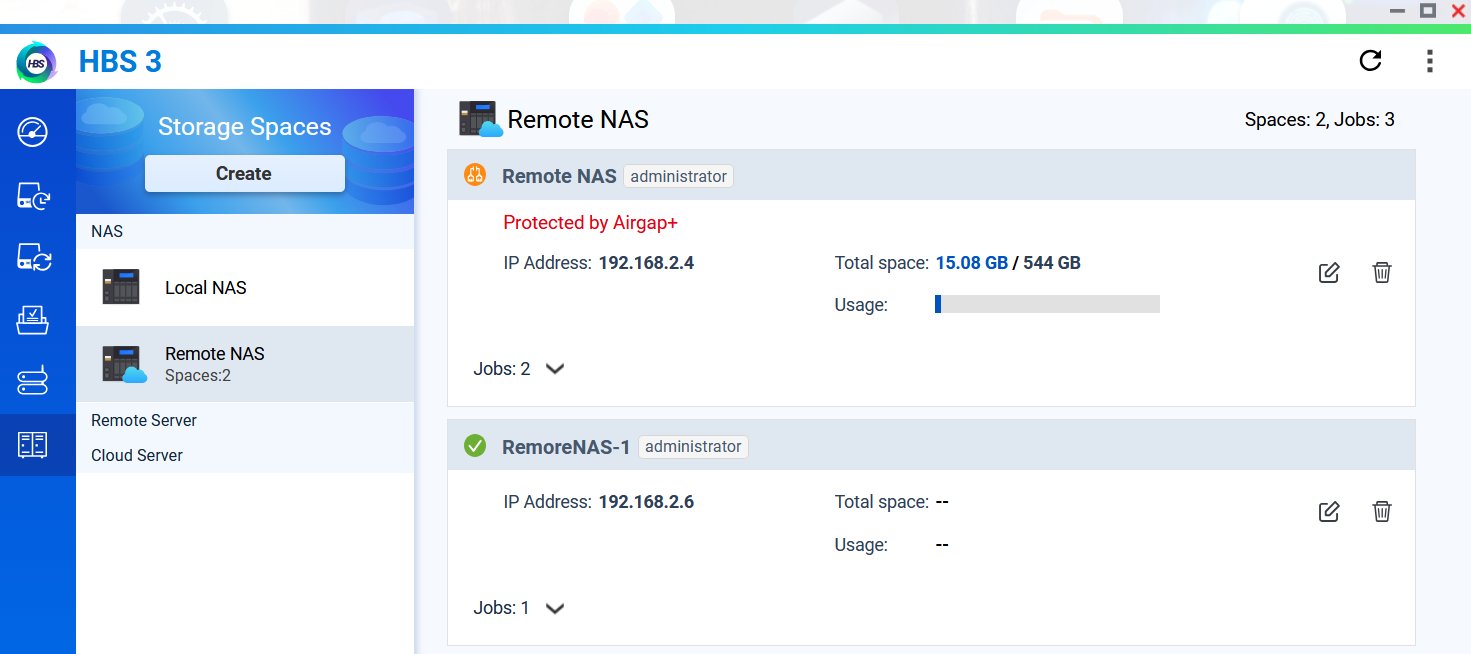
Task: Open the Remote Server category
Action: click(144, 420)
